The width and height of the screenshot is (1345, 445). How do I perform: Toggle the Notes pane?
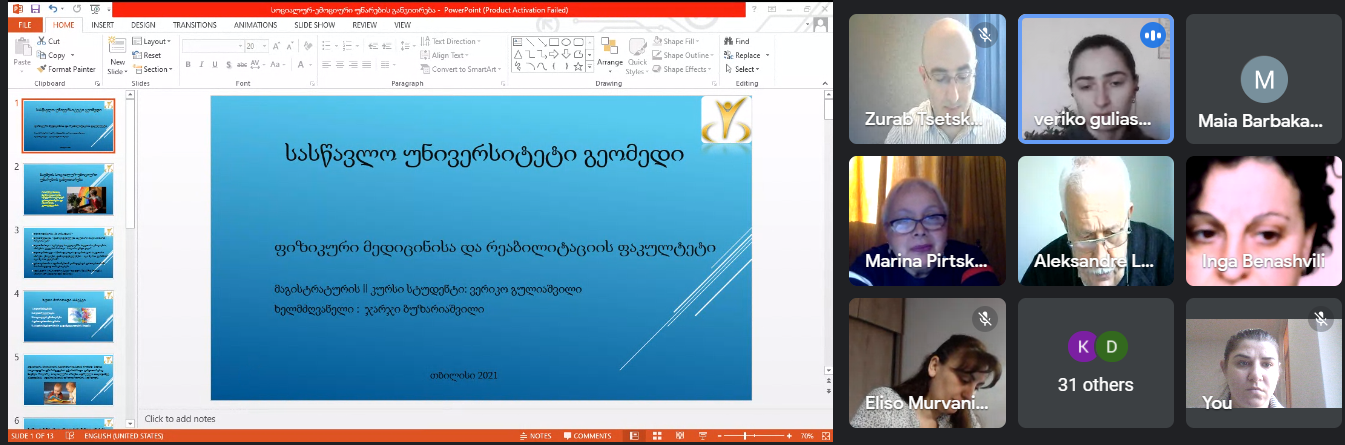click(x=536, y=436)
